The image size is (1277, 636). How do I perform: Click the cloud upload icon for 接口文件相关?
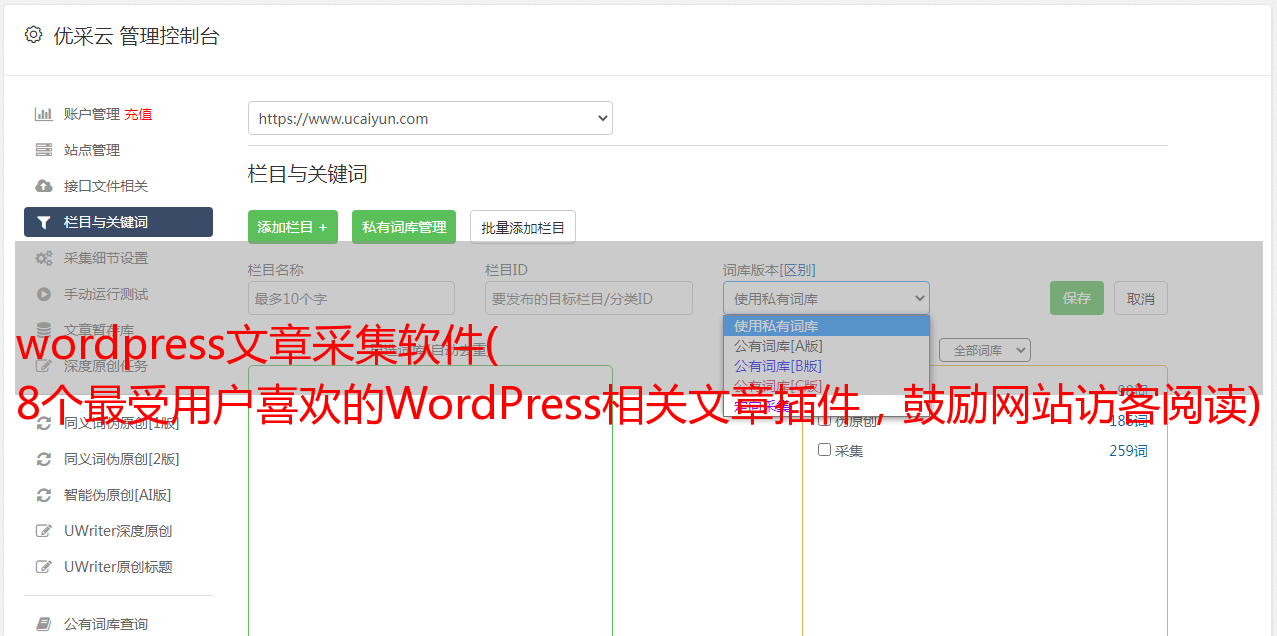coord(44,186)
